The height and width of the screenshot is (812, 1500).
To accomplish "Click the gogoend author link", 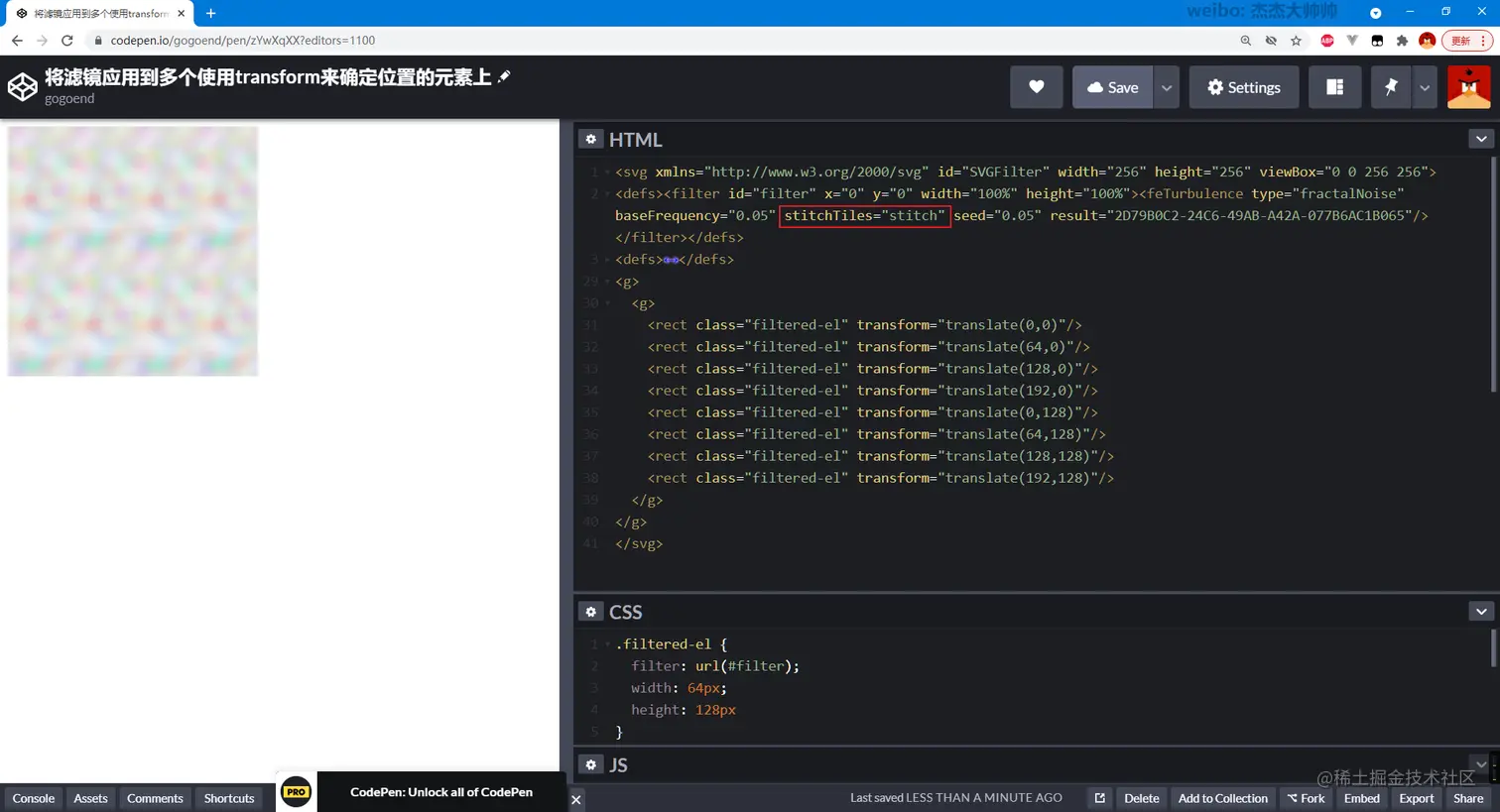I will (69, 98).
